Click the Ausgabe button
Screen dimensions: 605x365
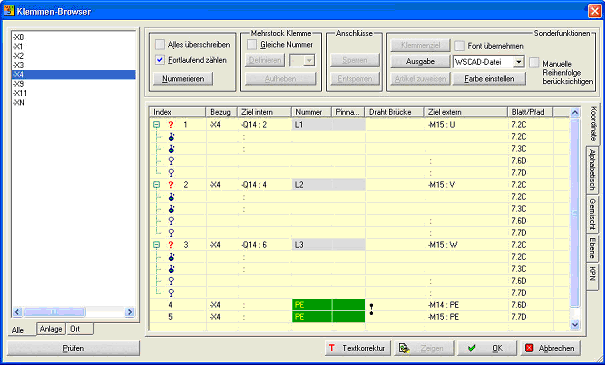tap(420, 61)
